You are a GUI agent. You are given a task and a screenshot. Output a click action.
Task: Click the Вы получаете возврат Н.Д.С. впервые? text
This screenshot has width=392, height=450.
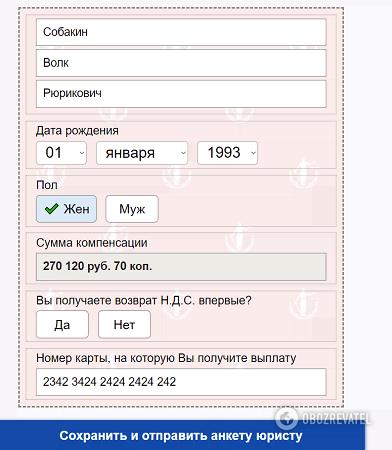(x=144, y=300)
